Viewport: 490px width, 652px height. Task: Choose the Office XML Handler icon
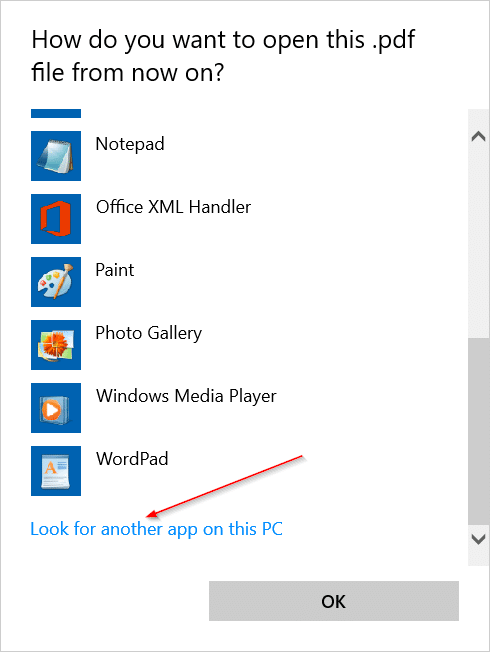point(56,219)
